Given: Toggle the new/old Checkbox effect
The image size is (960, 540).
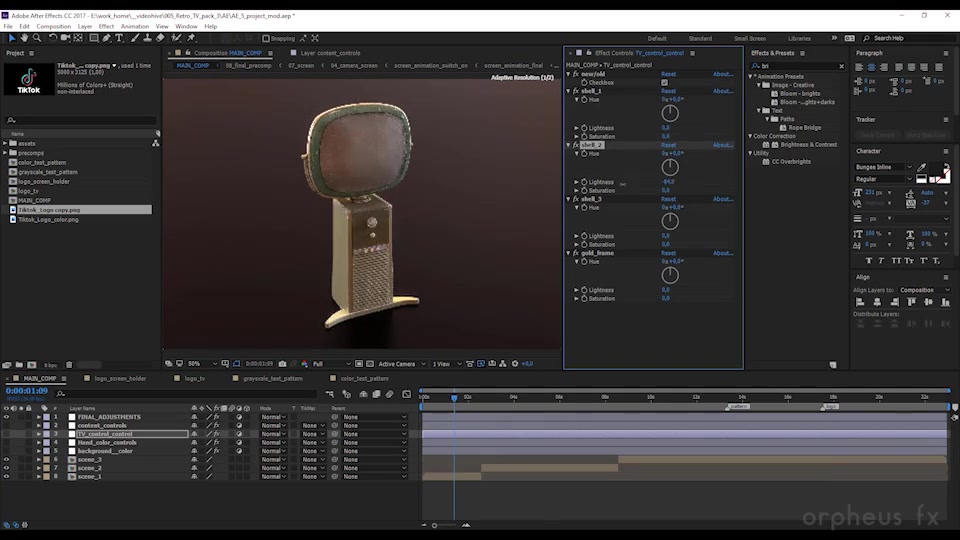Looking at the screenshot, I should point(664,83).
